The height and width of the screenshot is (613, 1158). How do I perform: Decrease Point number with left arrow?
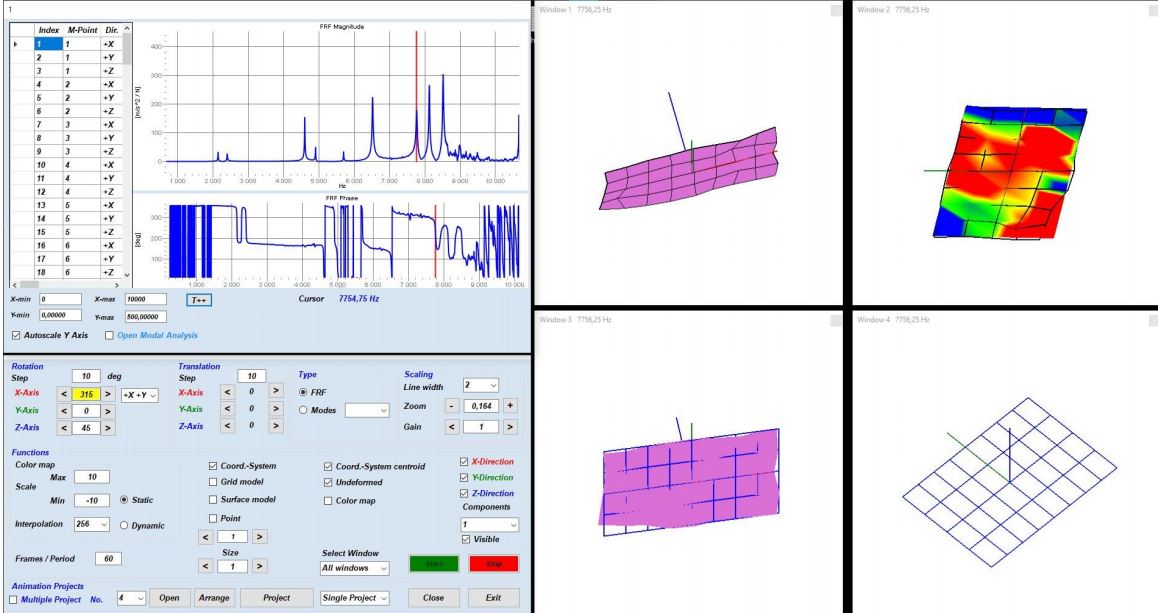click(206, 537)
